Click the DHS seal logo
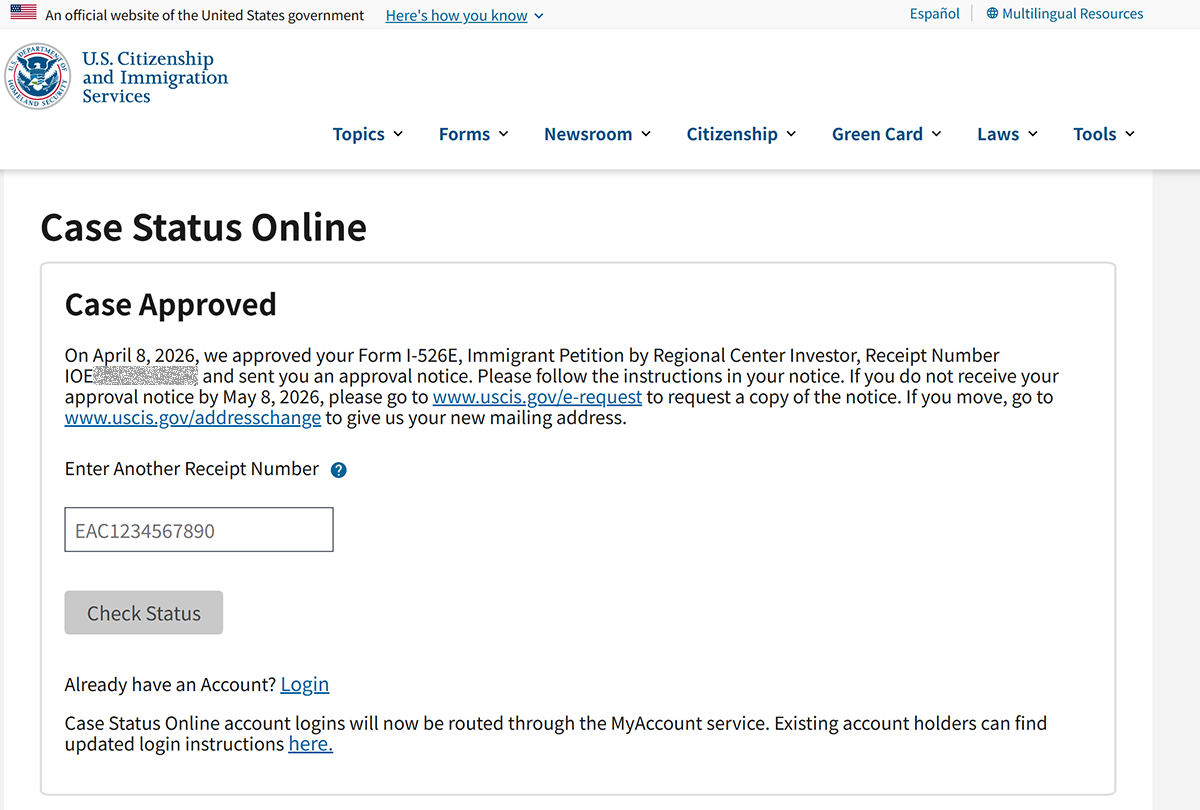Viewport: 1200px width, 810px height. pos(38,76)
